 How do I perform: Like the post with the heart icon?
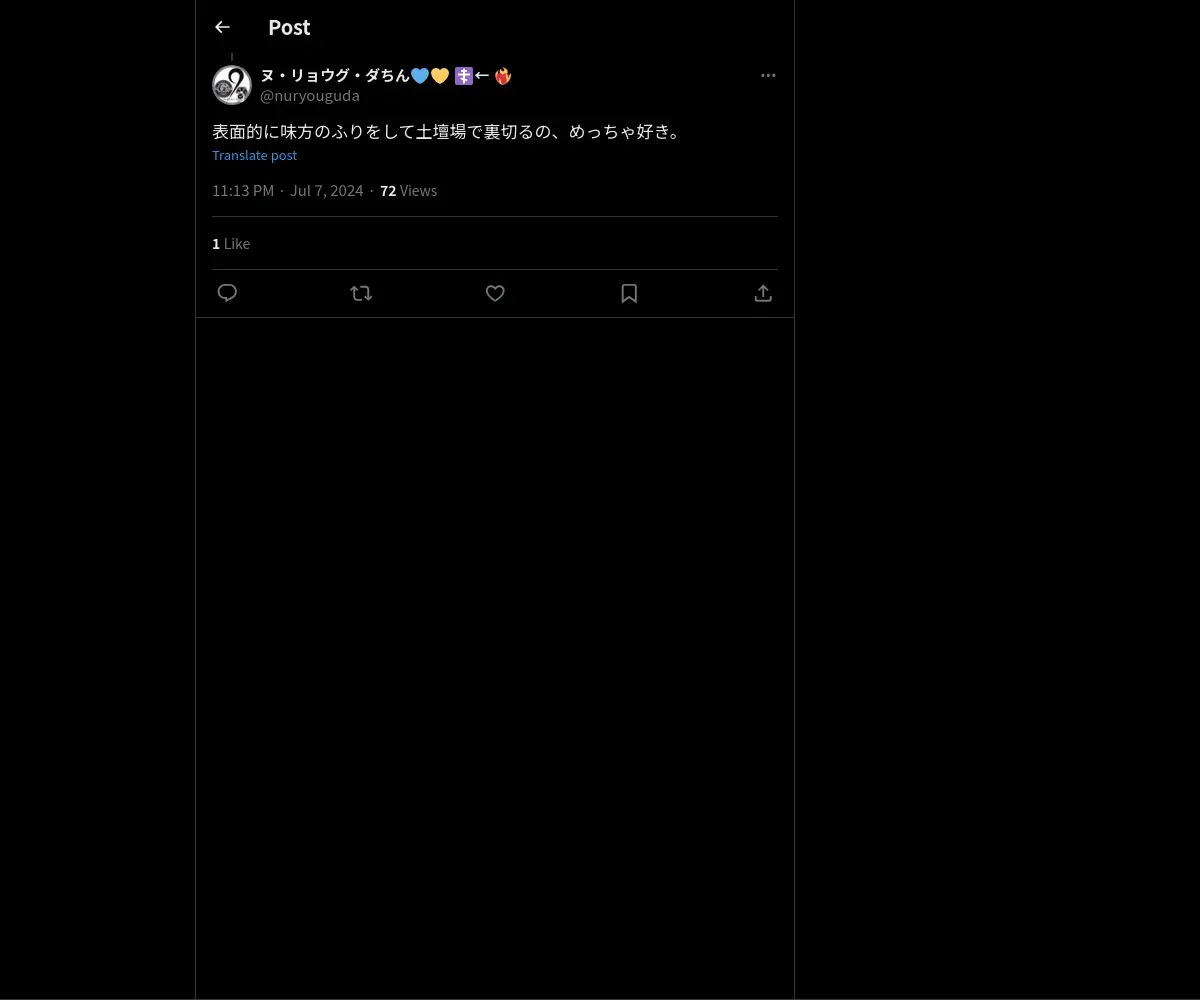[495, 293]
